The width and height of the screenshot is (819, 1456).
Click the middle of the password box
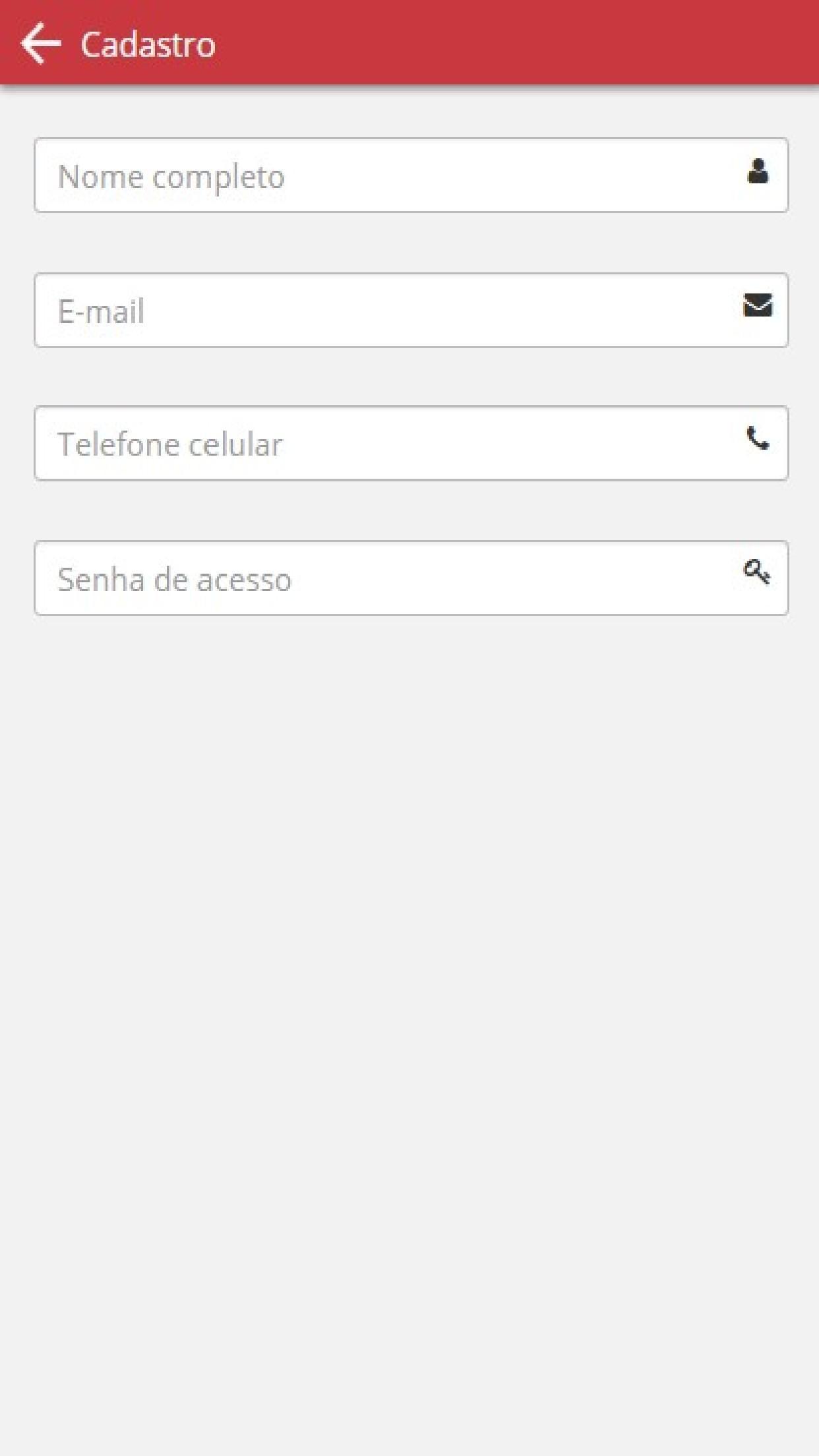[411, 578]
